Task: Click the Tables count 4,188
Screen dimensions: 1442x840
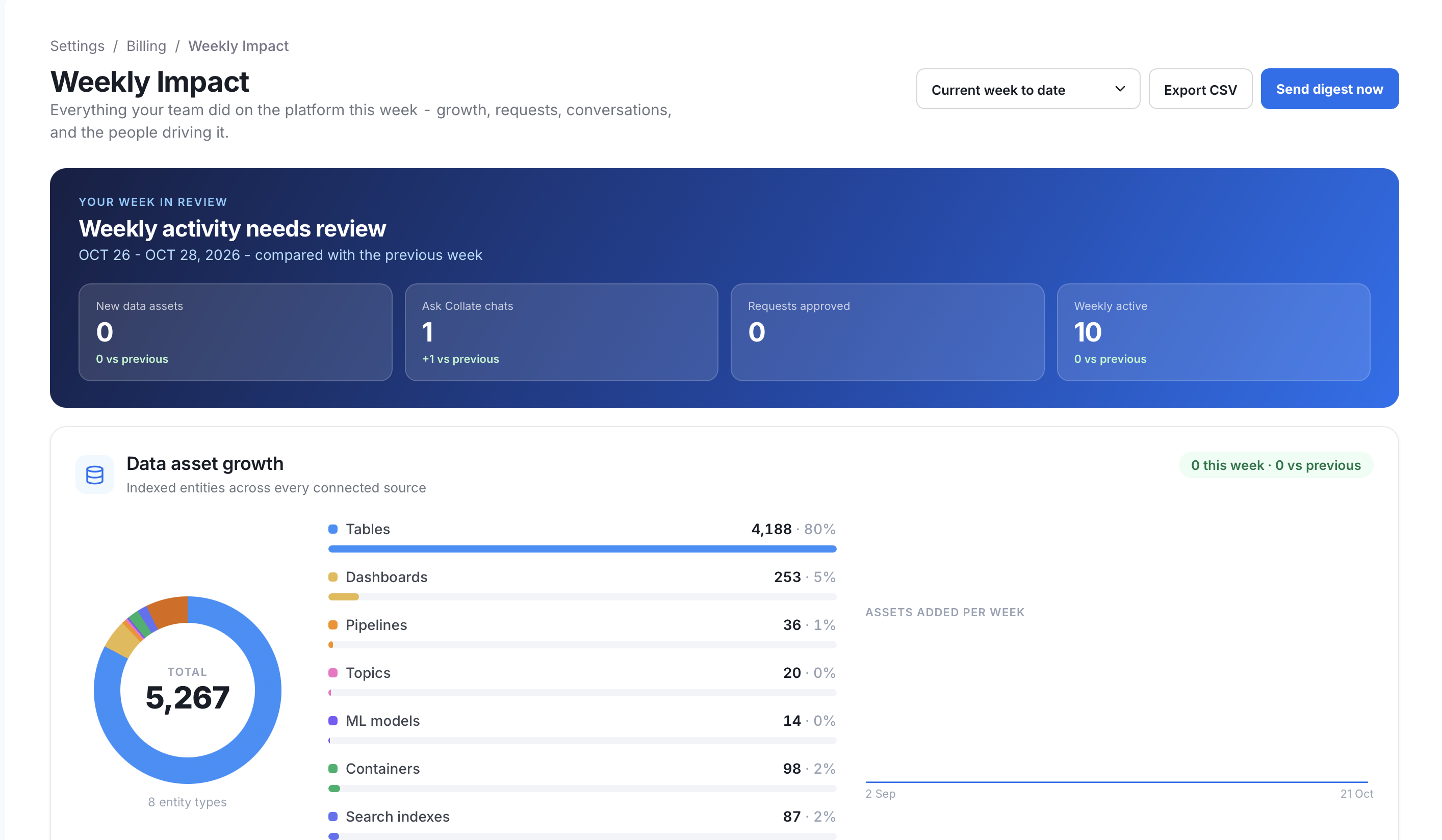Action: (771, 529)
